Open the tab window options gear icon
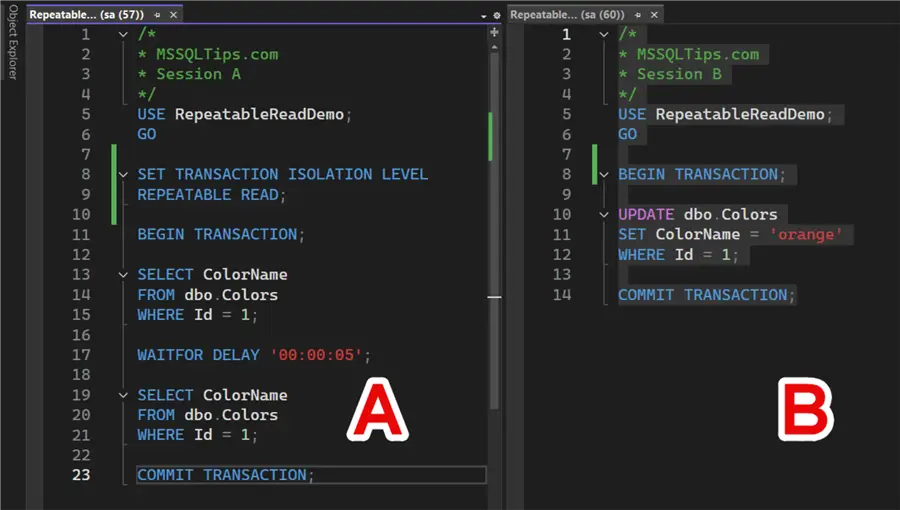This screenshot has height=510, width=900. (x=496, y=15)
